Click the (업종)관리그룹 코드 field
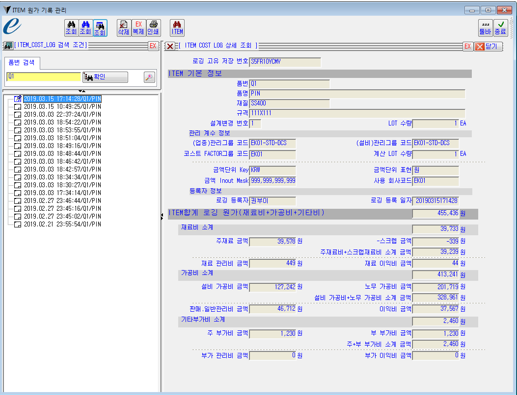 pyautogui.click(x=272, y=143)
